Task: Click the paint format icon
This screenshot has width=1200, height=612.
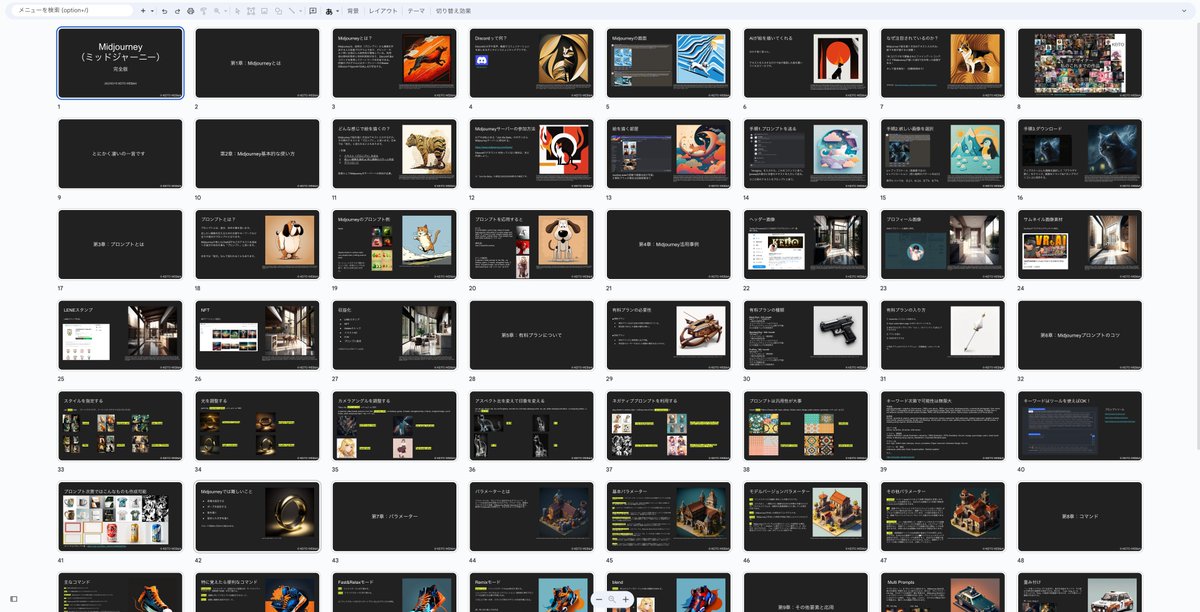Action: [x=203, y=10]
